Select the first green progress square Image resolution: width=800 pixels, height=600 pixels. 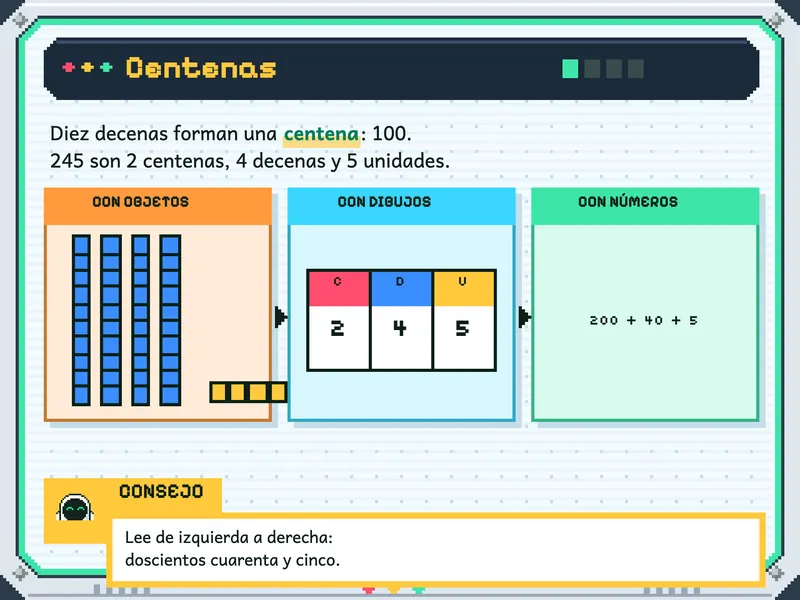(570, 68)
